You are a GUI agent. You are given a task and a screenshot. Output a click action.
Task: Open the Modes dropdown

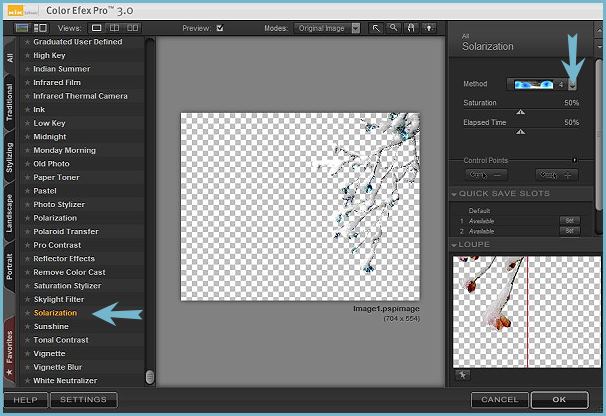click(331, 29)
